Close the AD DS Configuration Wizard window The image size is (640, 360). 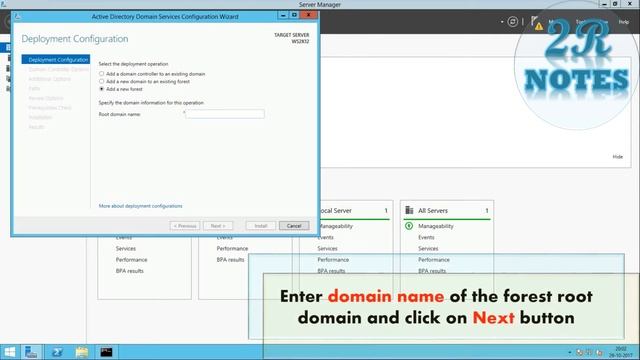309,15
